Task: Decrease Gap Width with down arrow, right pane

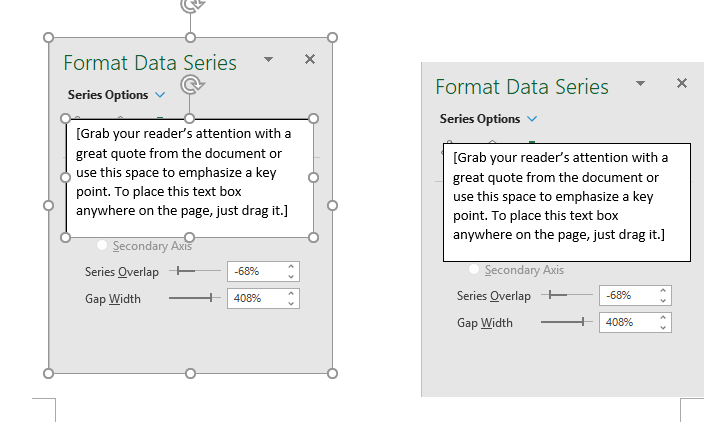Action: point(663,327)
